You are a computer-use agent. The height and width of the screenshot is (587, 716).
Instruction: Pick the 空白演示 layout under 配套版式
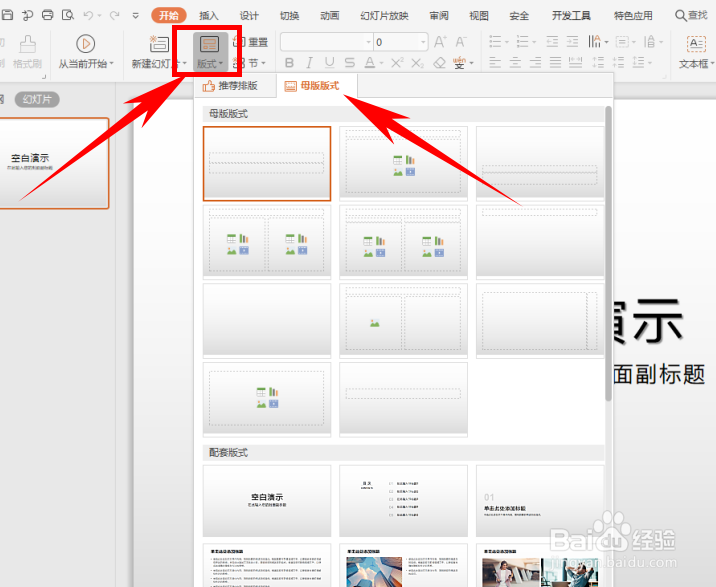[x=267, y=501]
